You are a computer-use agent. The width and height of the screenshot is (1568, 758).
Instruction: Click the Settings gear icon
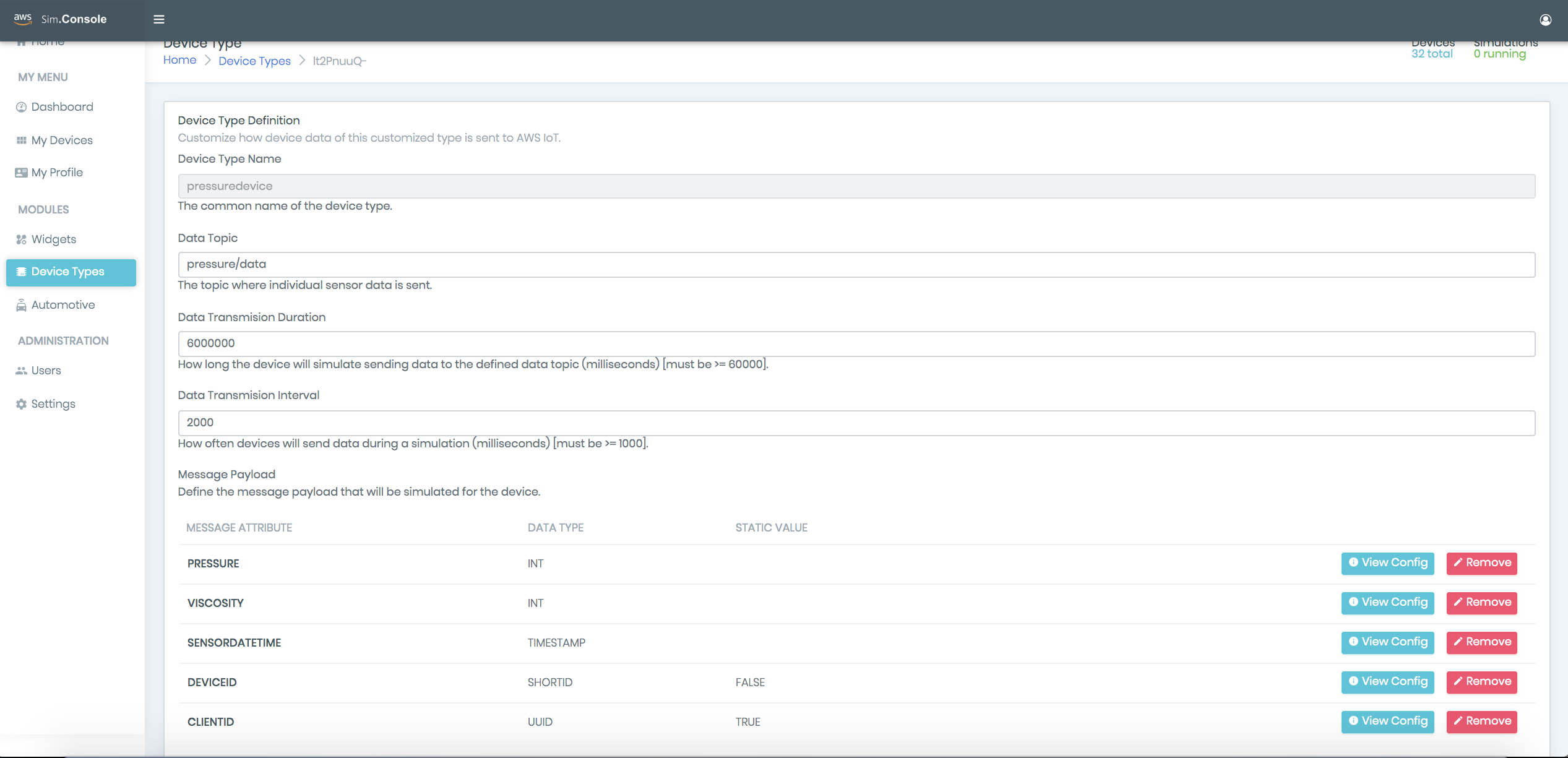tap(21, 404)
